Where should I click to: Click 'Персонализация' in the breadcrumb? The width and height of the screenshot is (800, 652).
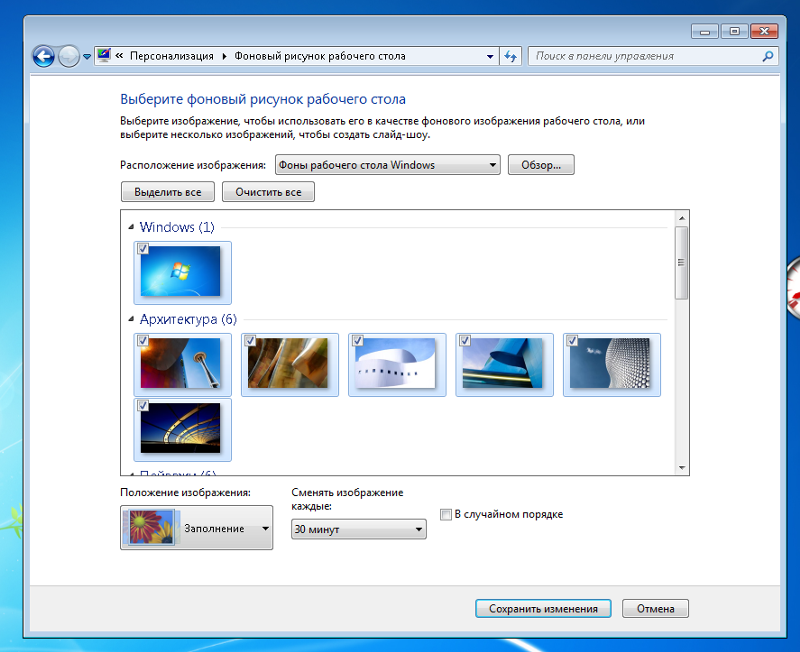tap(172, 57)
